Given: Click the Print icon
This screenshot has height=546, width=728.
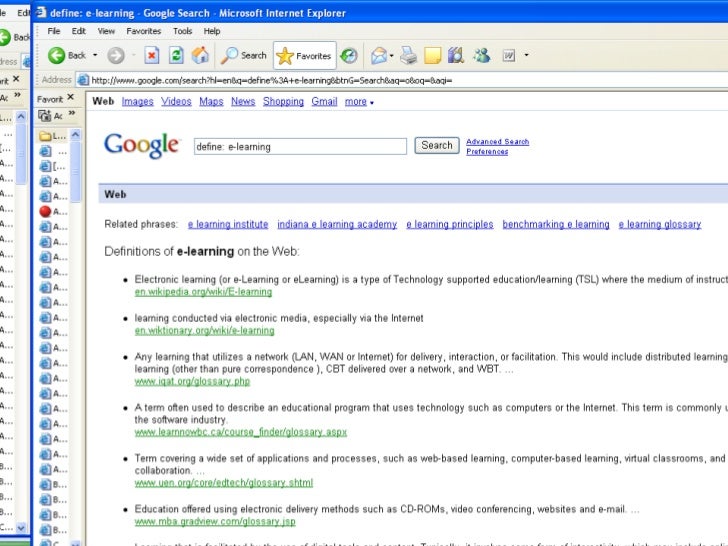Looking at the screenshot, I should coord(409,56).
